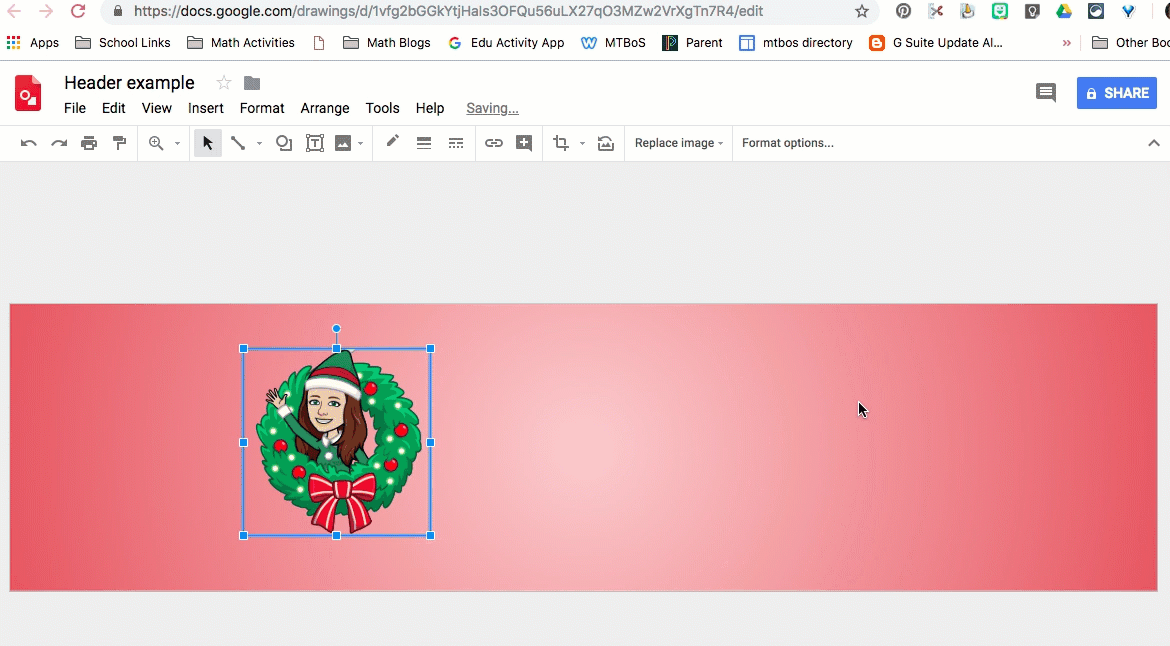Print the drawing using printer icon
The height and width of the screenshot is (646, 1170).
pyautogui.click(x=89, y=143)
